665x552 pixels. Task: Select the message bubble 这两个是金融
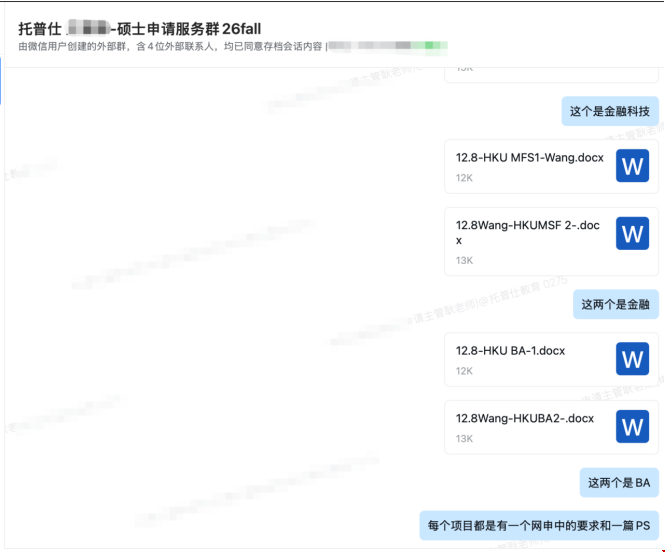coord(615,305)
